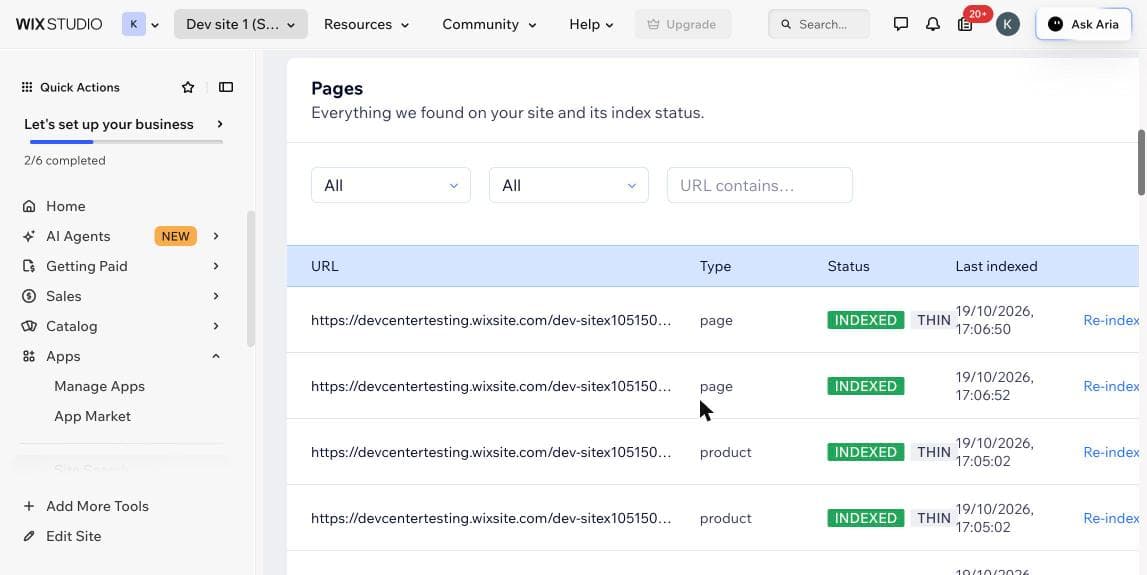Click Edit Site

click(74, 536)
